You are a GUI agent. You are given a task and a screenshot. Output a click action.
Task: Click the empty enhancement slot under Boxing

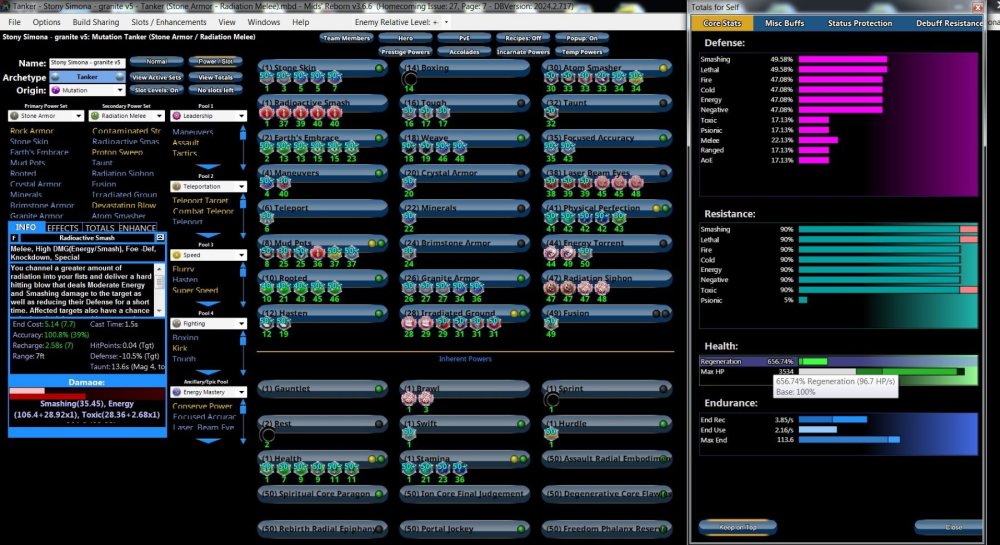(x=410, y=79)
